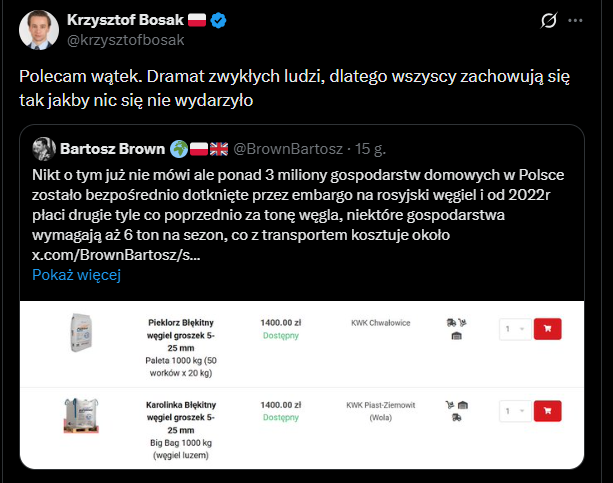Click Bartosz Brown's small avatar
613x483 pixels.
tap(43, 149)
